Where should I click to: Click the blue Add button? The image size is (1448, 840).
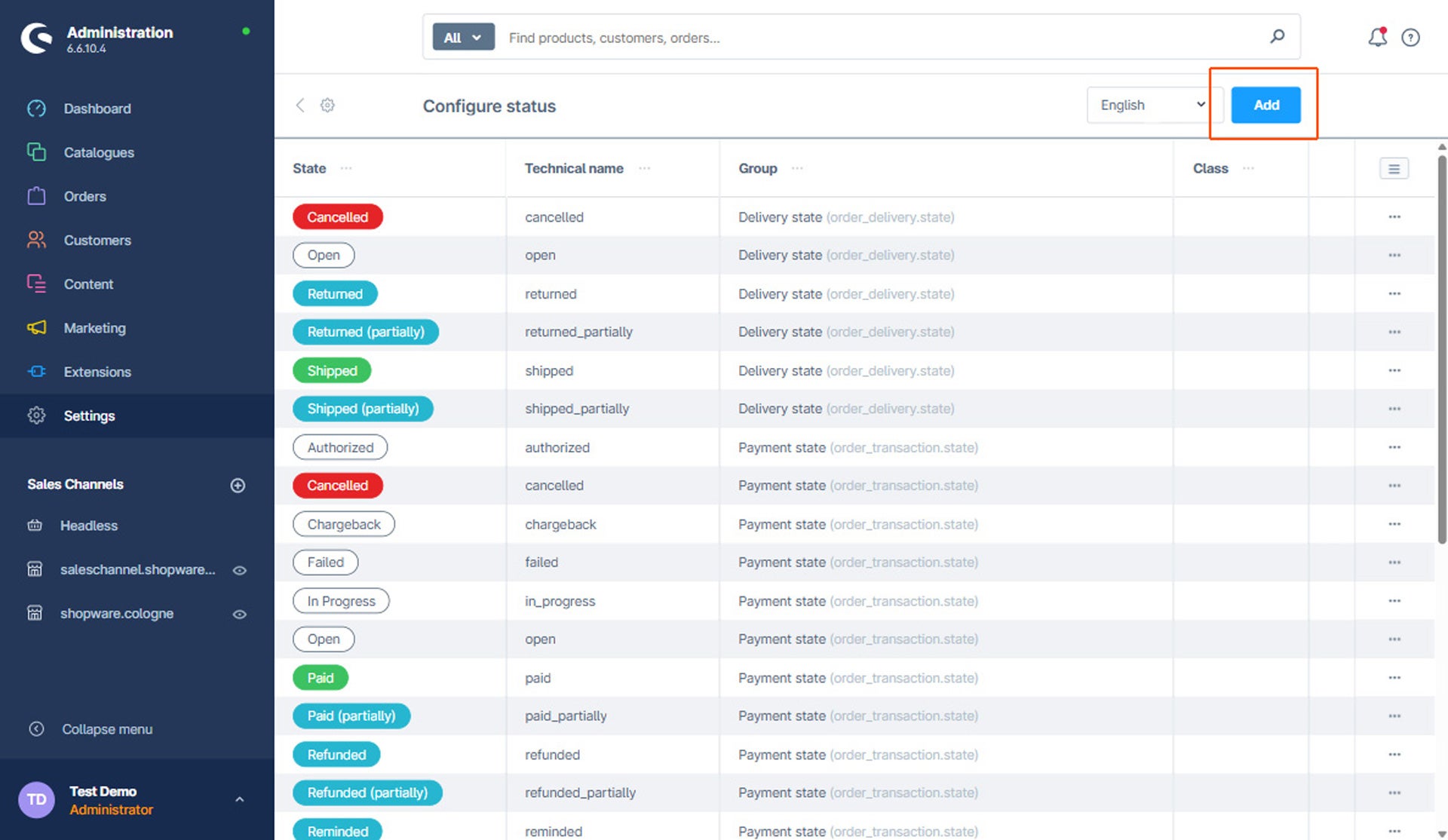[1265, 105]
